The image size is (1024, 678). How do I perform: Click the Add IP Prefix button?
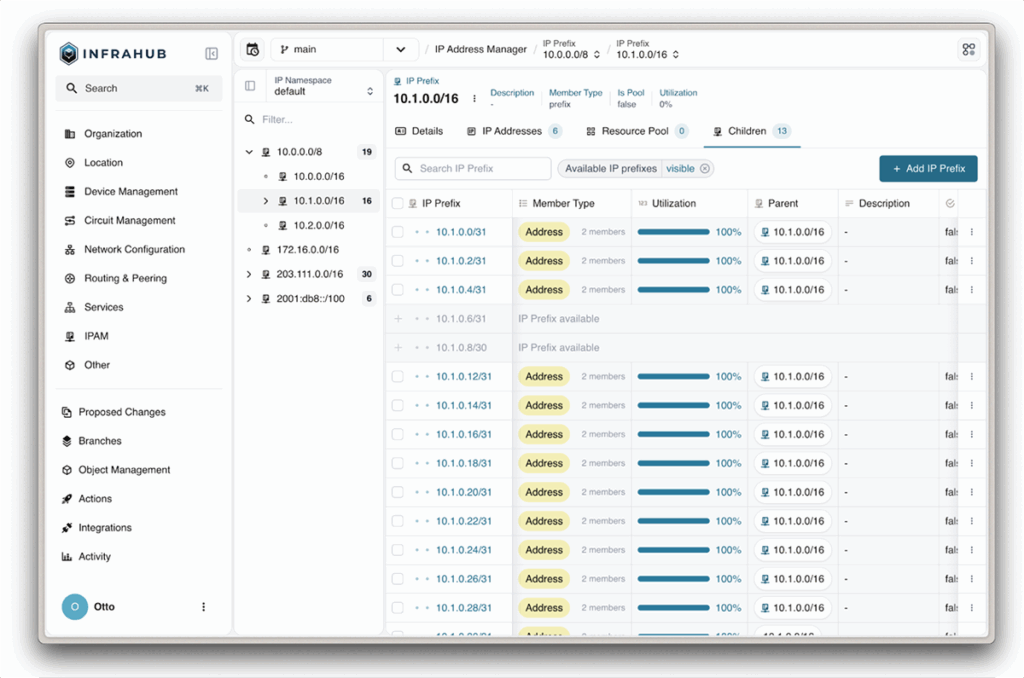coord(928,168)
